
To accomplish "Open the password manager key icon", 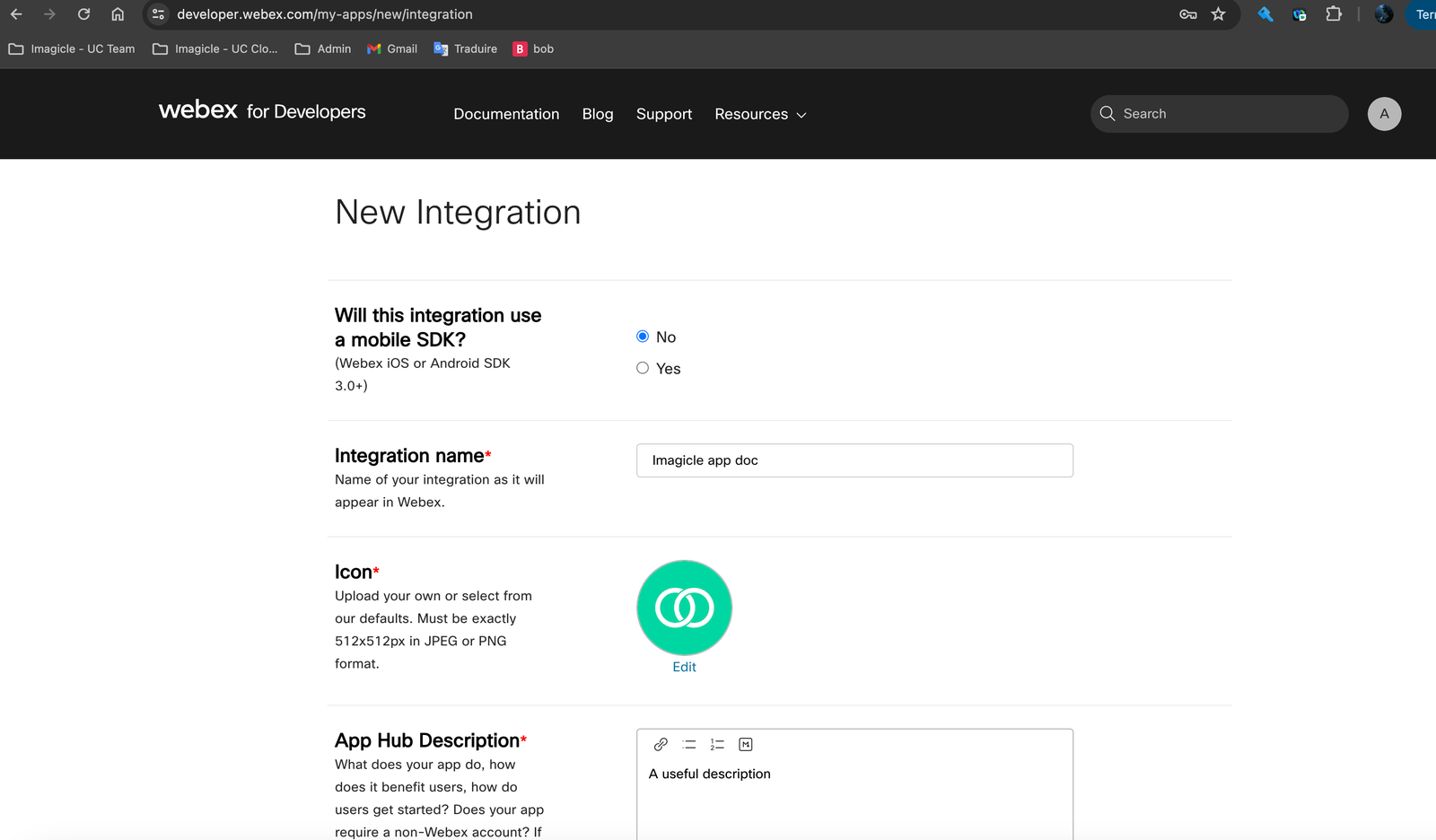I will pyautogui.click(x=1187, y=14).
